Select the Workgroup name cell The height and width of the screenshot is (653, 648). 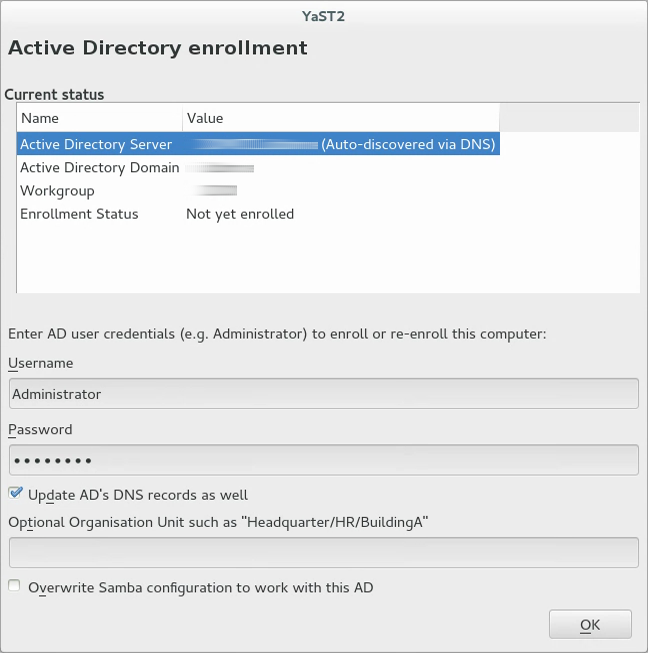(57, 190)
